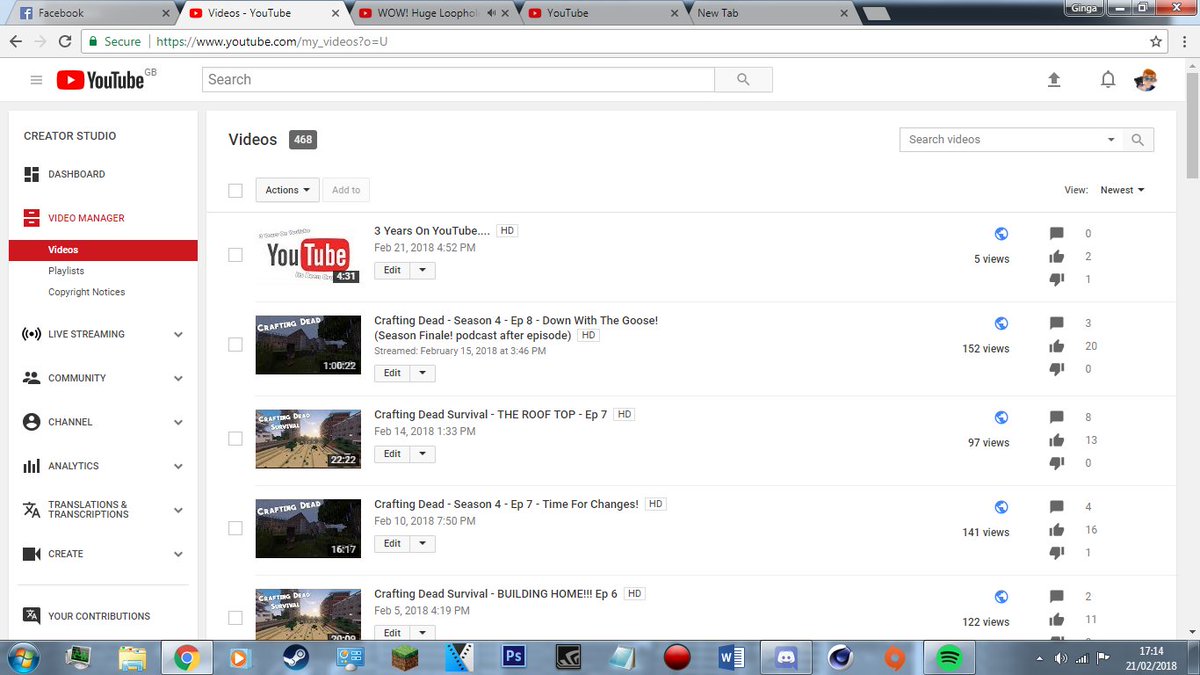Image resolution: width=1200 pixels, height=675 pixels.
Task: Click the globe privacy icon for Time For Changes
Action: 1001,507
